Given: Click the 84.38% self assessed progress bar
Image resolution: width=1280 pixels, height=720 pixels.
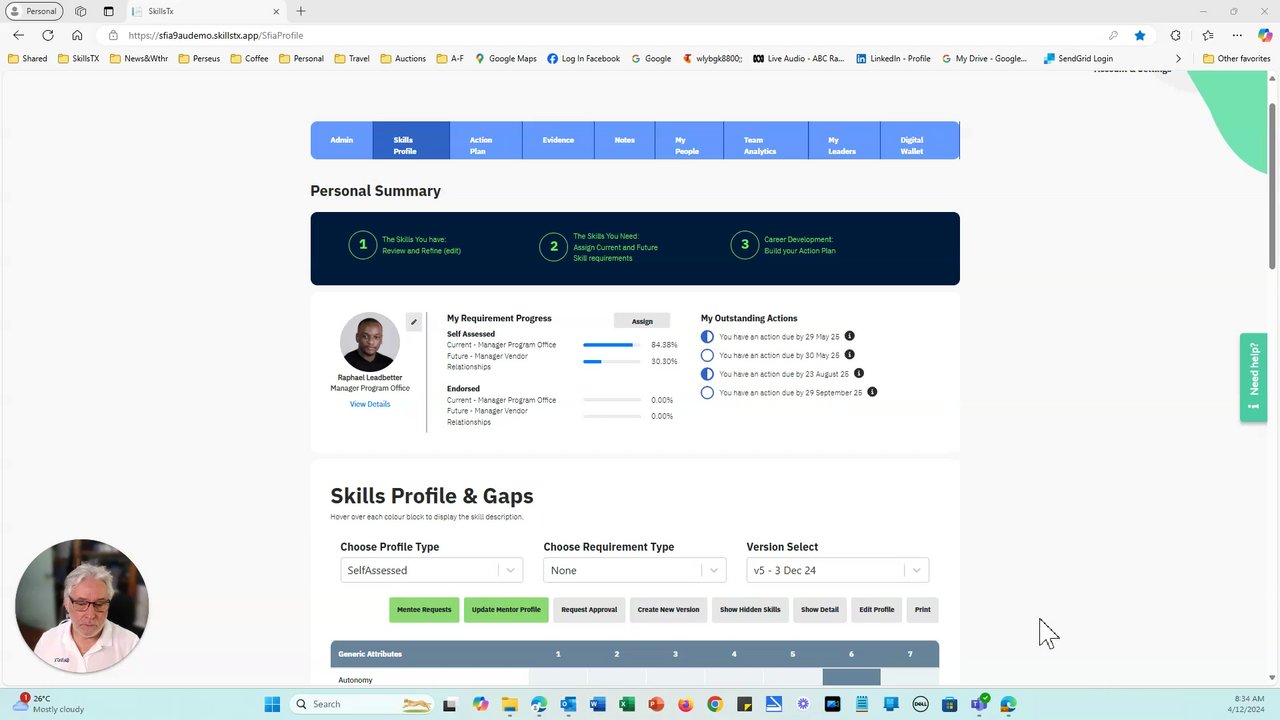Looking at the screenshot, I should [x=612, y=345].
